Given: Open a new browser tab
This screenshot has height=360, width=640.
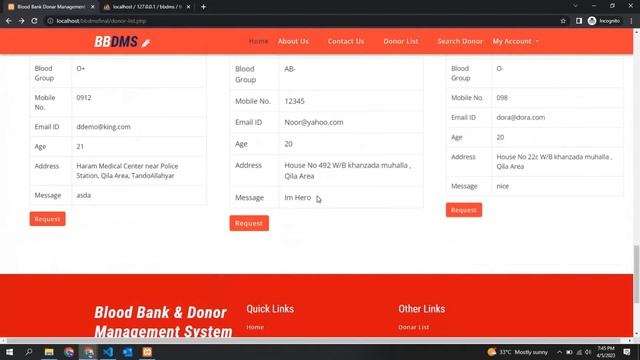Looking at the screenshot, I should pyautogui.click(x=203, y=7).
